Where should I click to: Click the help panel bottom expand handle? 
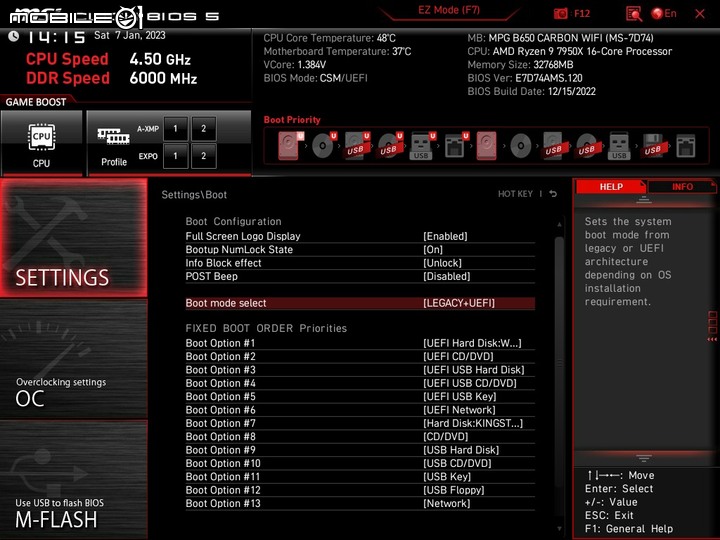(x=644, y=458)
